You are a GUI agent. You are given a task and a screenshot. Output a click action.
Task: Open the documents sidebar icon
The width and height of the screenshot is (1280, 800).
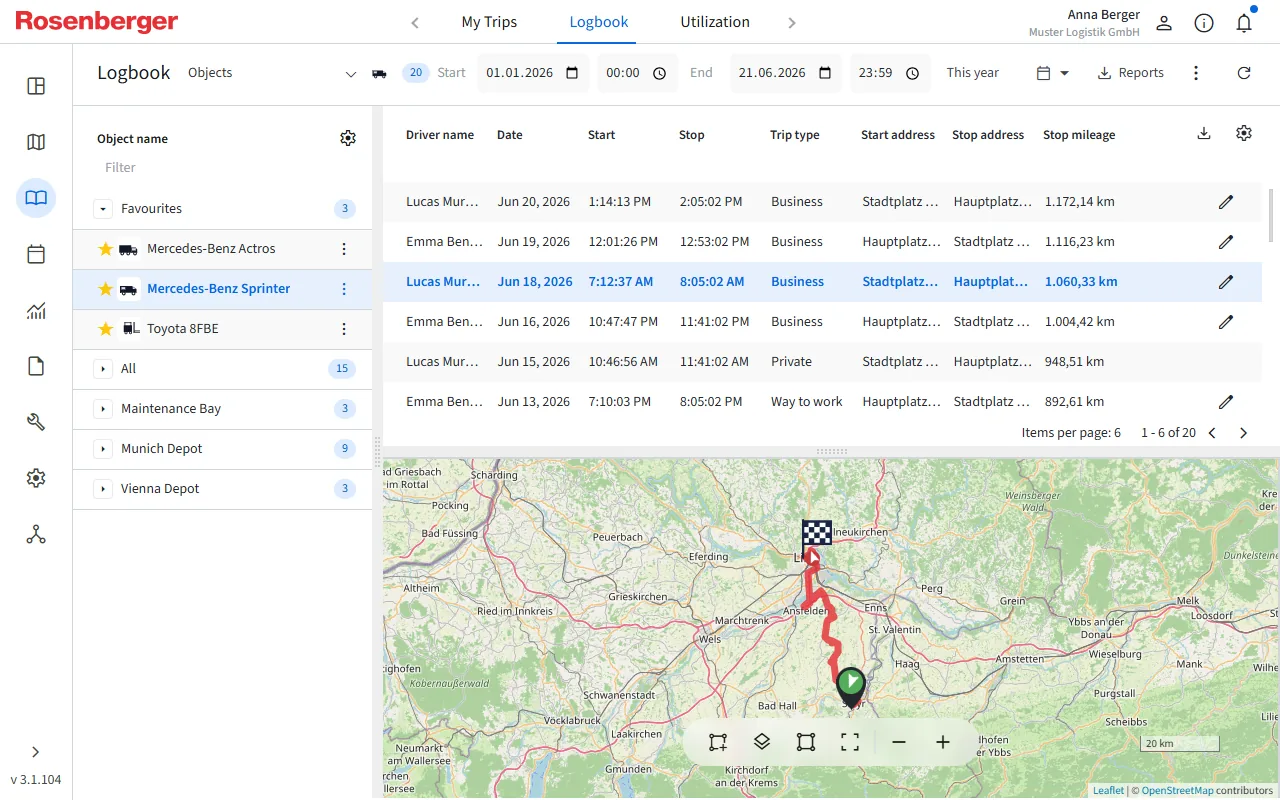(36, 366)
